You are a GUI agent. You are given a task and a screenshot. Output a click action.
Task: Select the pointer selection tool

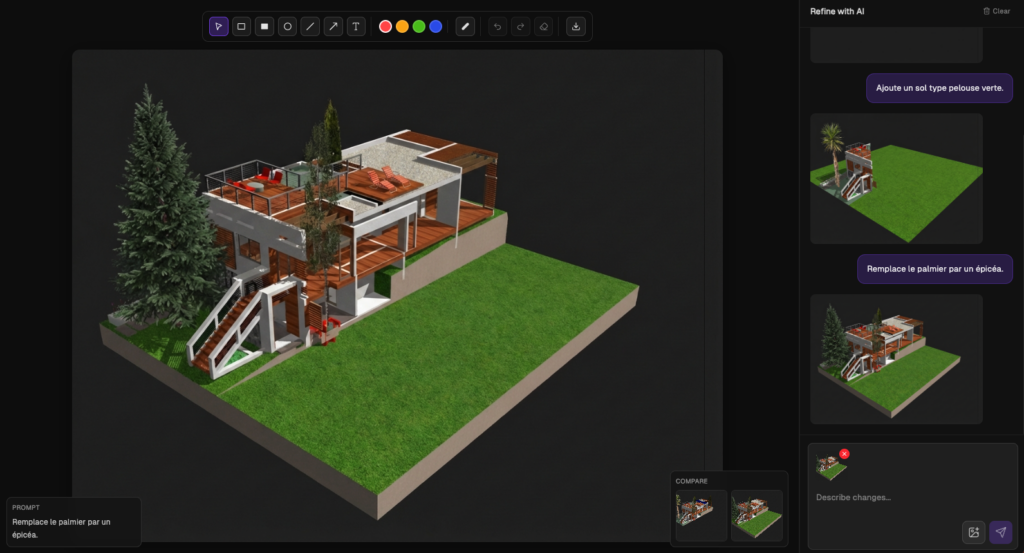[x=219, y=26]
